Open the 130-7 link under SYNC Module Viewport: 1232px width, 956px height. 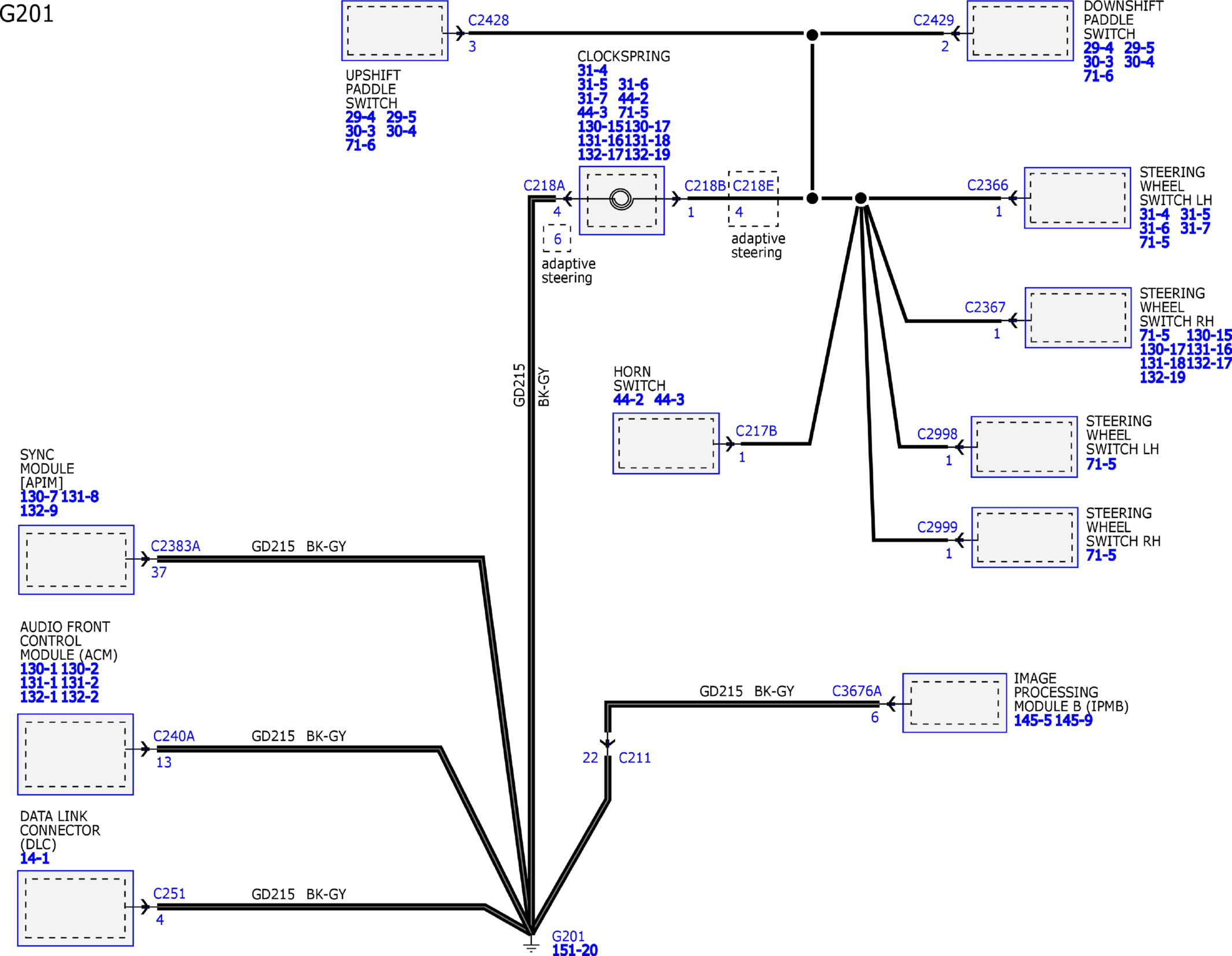click(x=39, y=496)
